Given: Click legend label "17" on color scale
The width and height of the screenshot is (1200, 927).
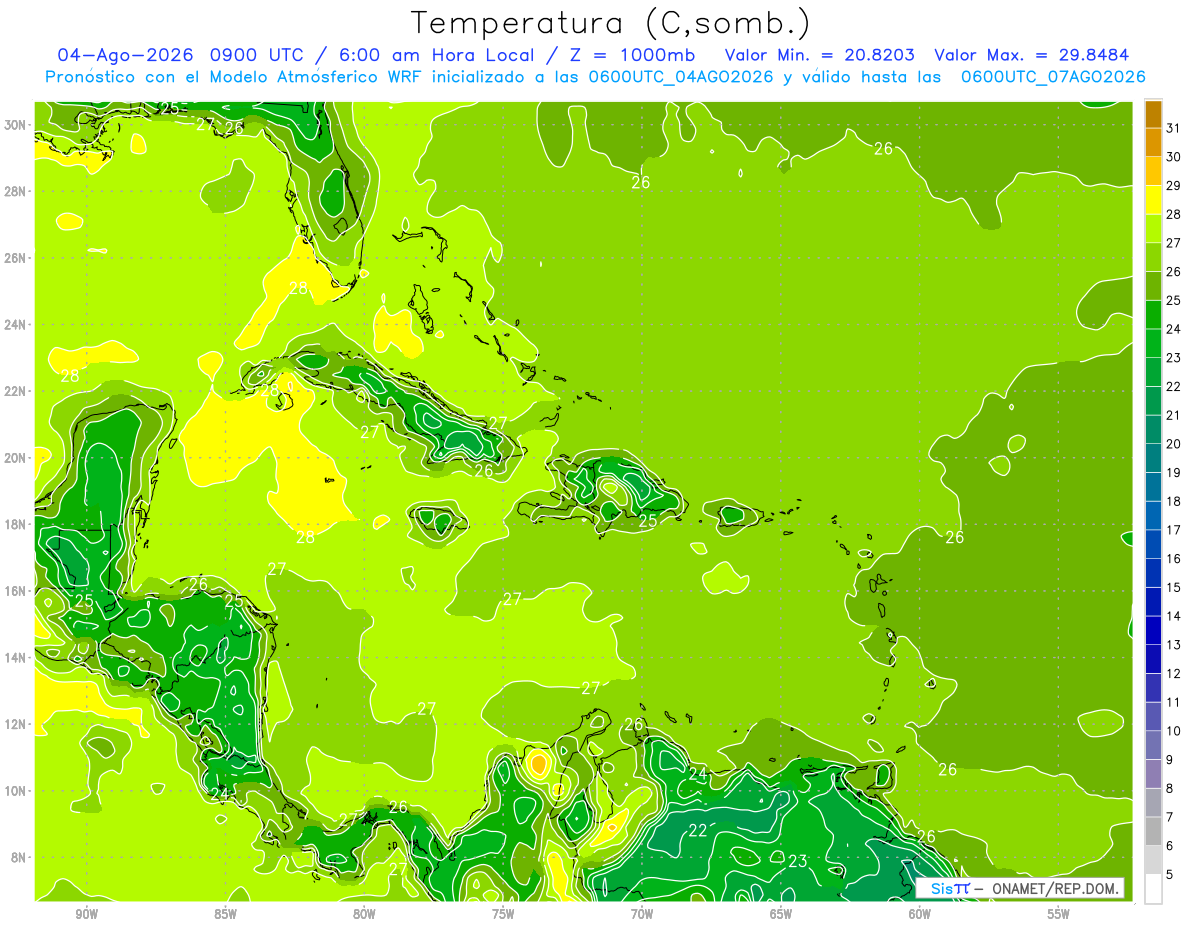Looking at the screenshot, I should coord(1174,530).
